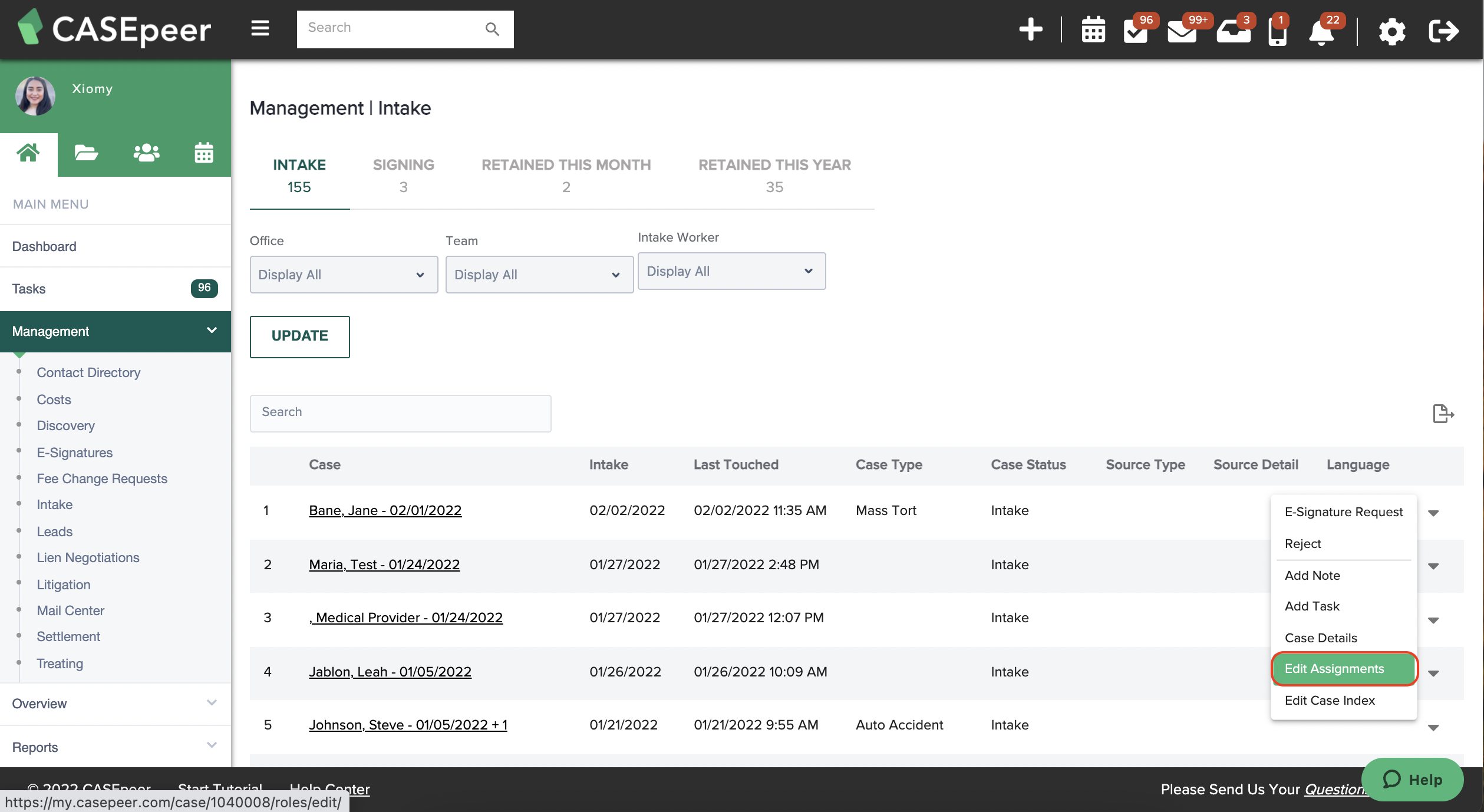Screen dimensions: 1484x812
Task: Check messages via the envelope icon
Action: coord(1183,32)
